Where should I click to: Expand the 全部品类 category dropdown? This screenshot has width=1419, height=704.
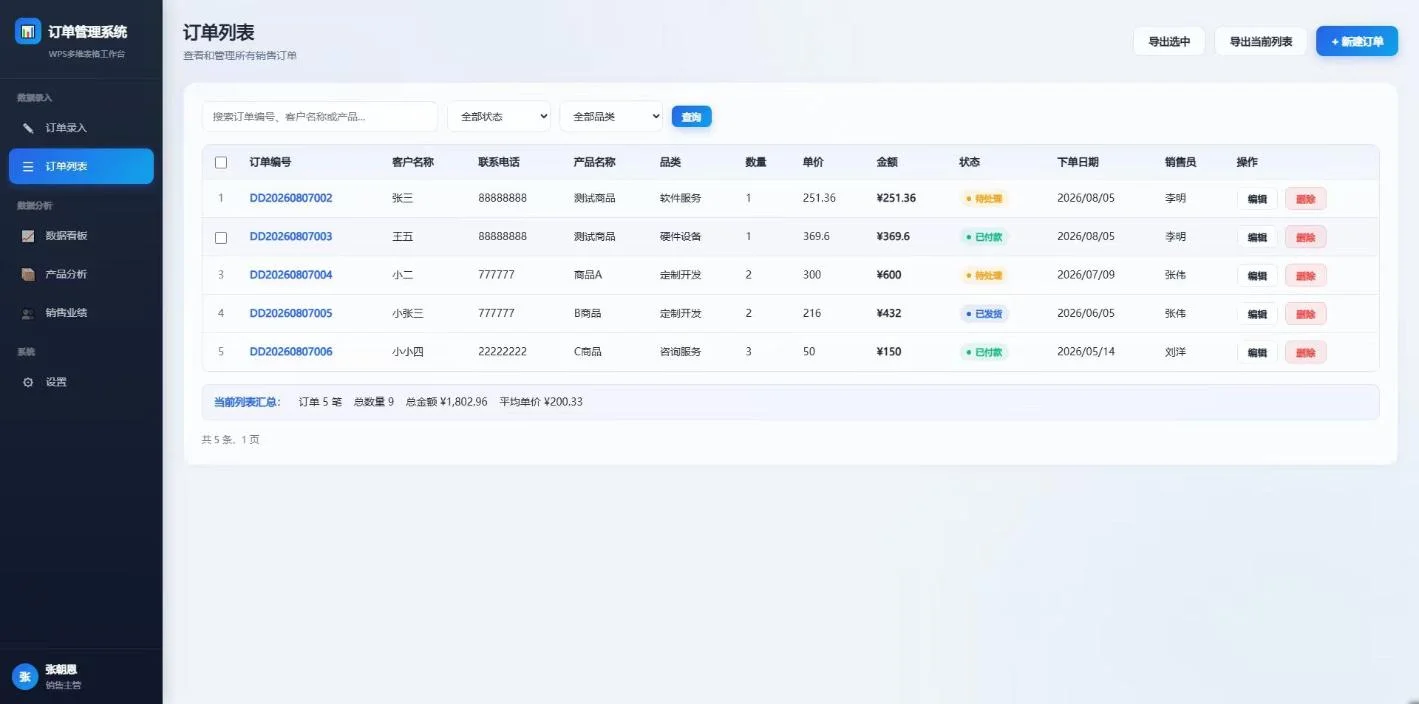click(611, 116)
